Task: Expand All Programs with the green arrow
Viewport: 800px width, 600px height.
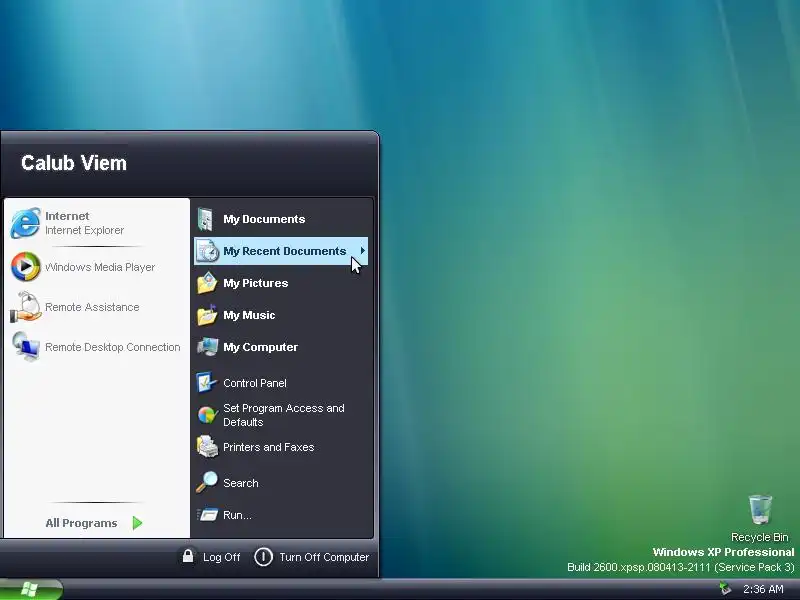Action: [x=137, y=523]
